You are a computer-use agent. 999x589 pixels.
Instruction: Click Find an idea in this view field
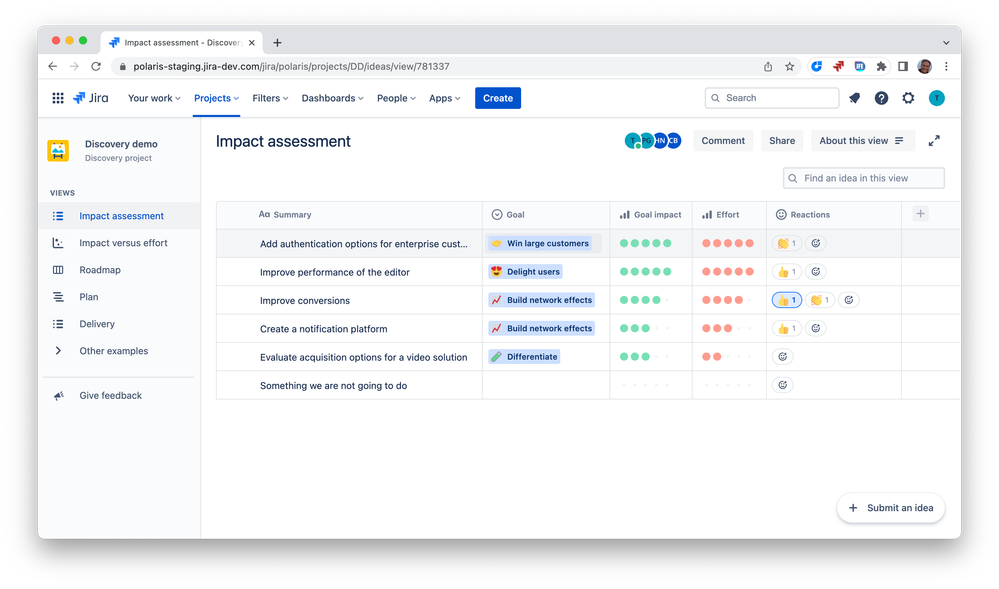pos(863,178)
